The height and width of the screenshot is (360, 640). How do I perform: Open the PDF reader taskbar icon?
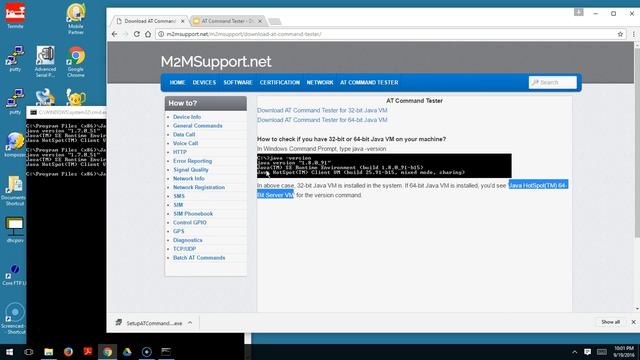pyautogui.click(x=88, y=352)
